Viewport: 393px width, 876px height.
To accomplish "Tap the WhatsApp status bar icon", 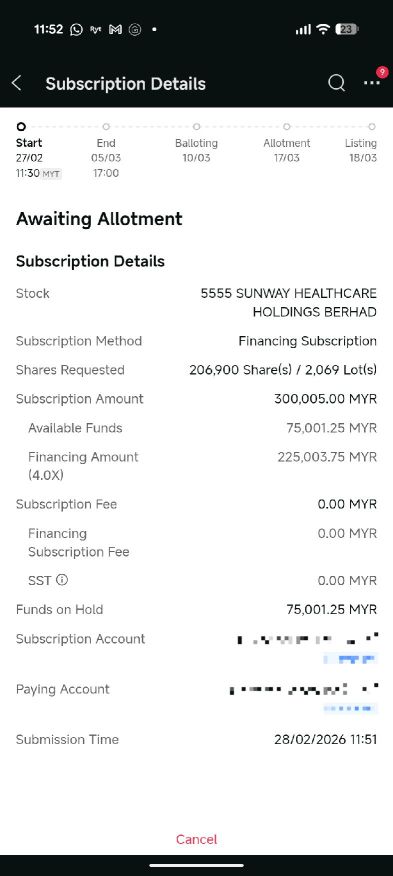I will point(77,30).
